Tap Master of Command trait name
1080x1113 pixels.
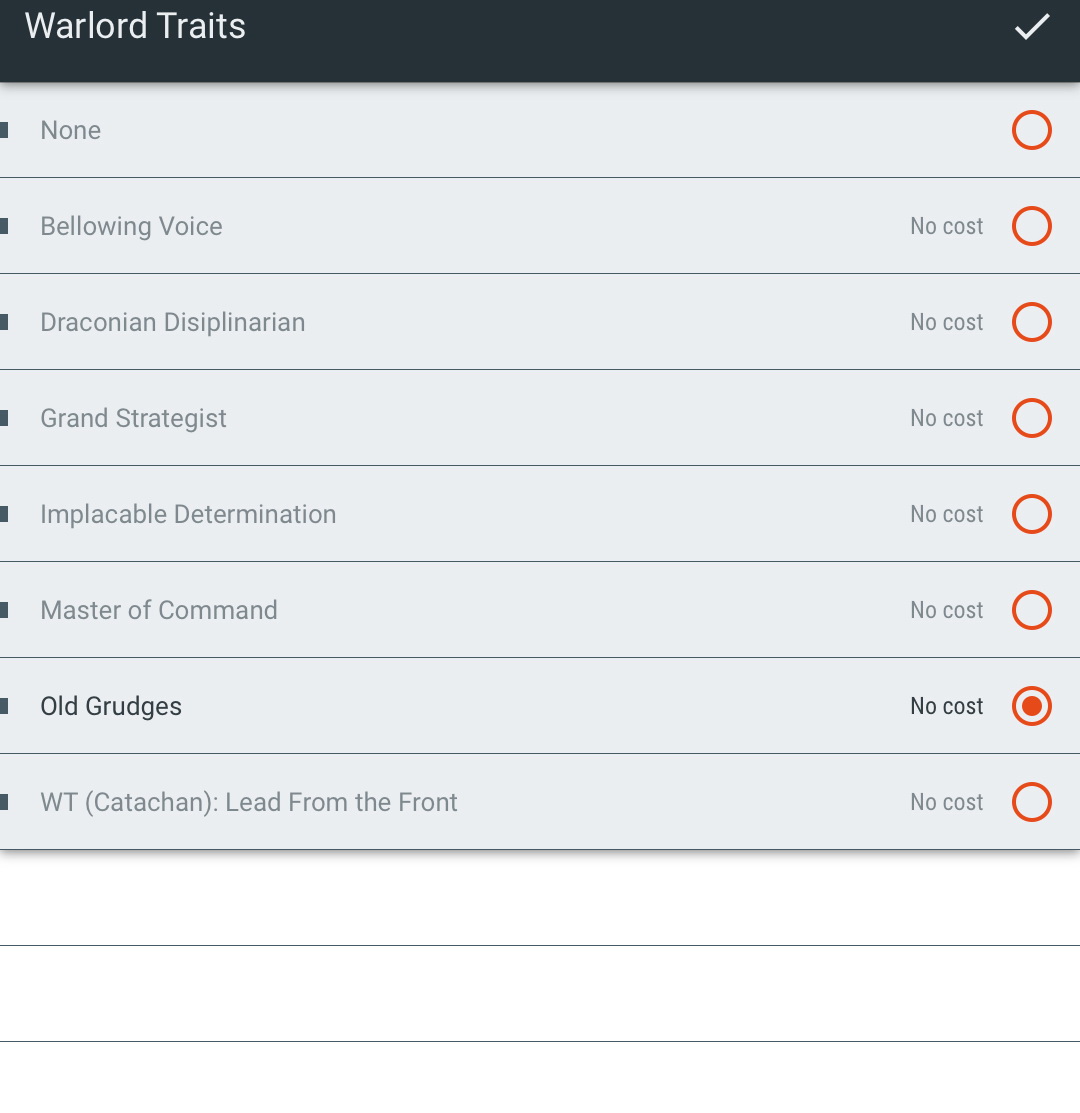pos(159,610)
